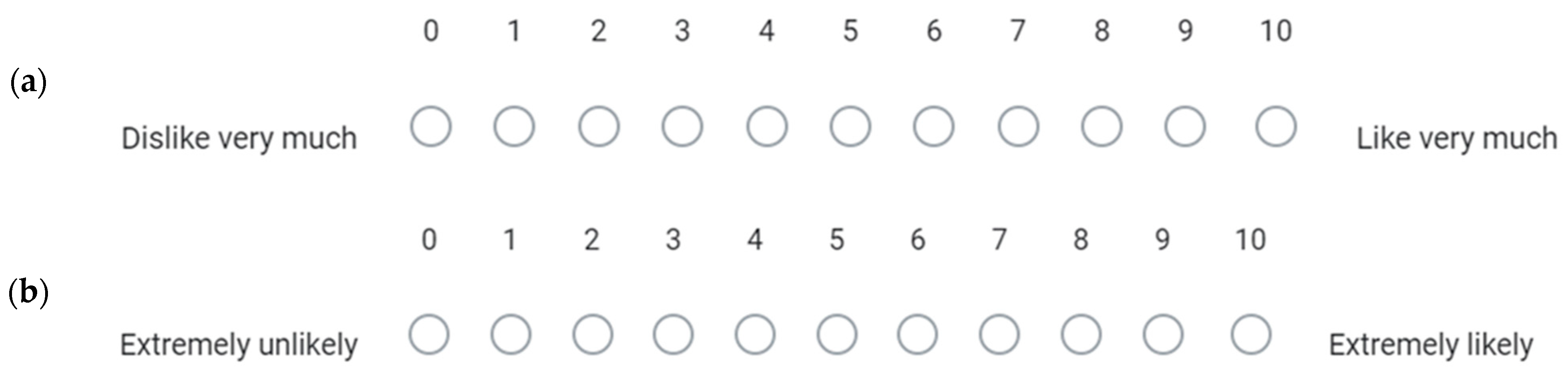Select rating 1 on the liking scale
The image size is (1568, 381).
pyautogui.click(x=514, y=127)
